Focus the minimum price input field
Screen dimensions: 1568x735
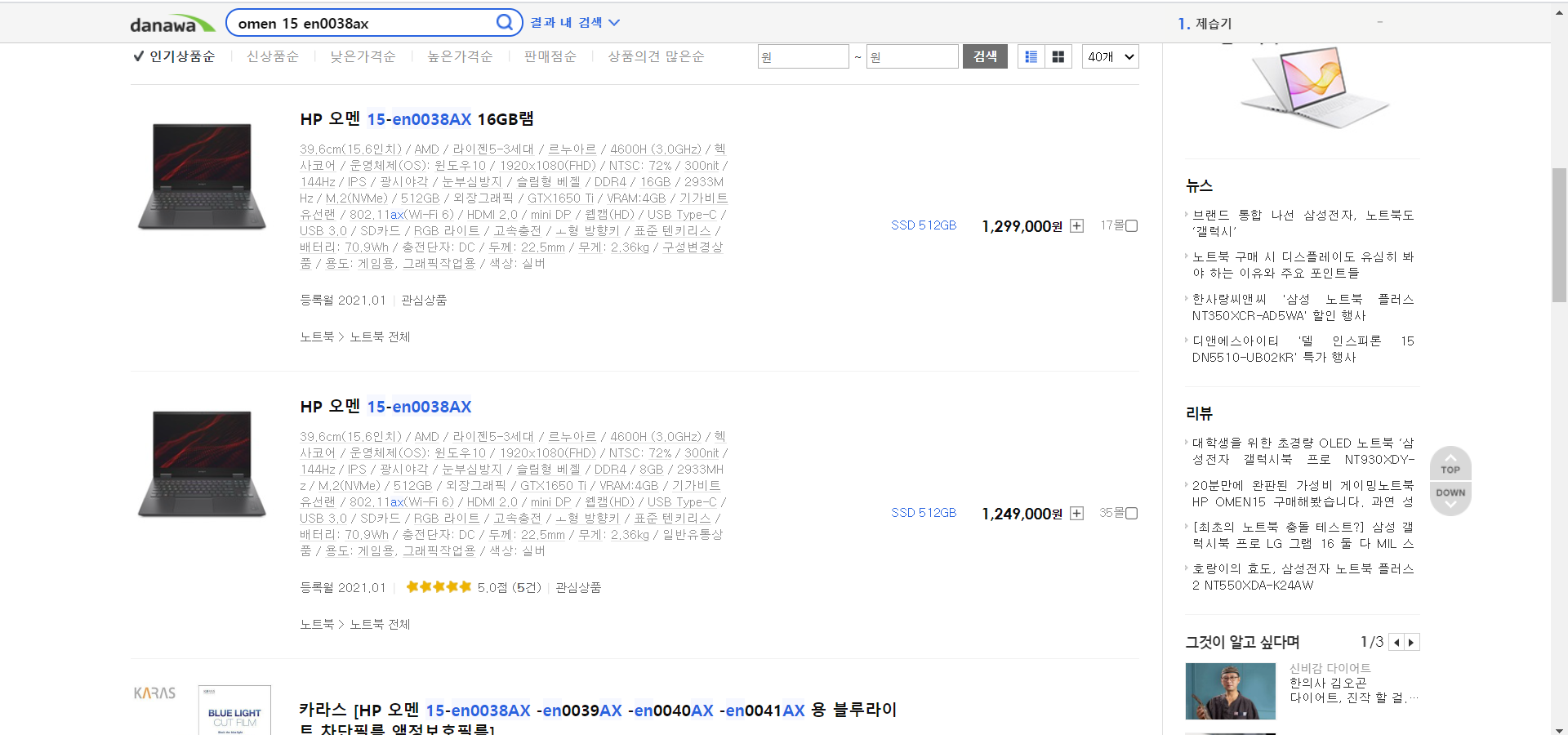coord(803,56)
